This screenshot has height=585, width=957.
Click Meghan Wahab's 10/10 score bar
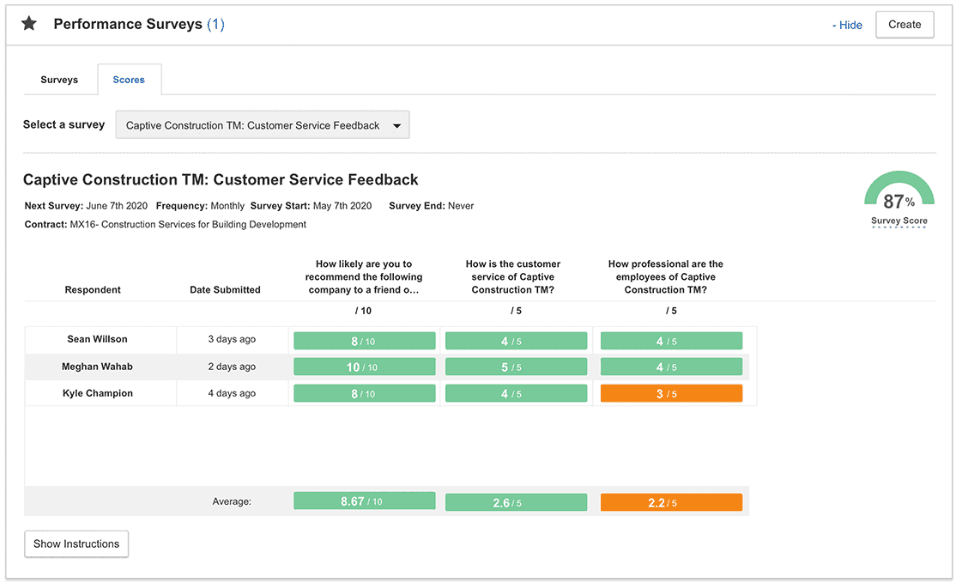pyautogui.click(x=364, y=367)
